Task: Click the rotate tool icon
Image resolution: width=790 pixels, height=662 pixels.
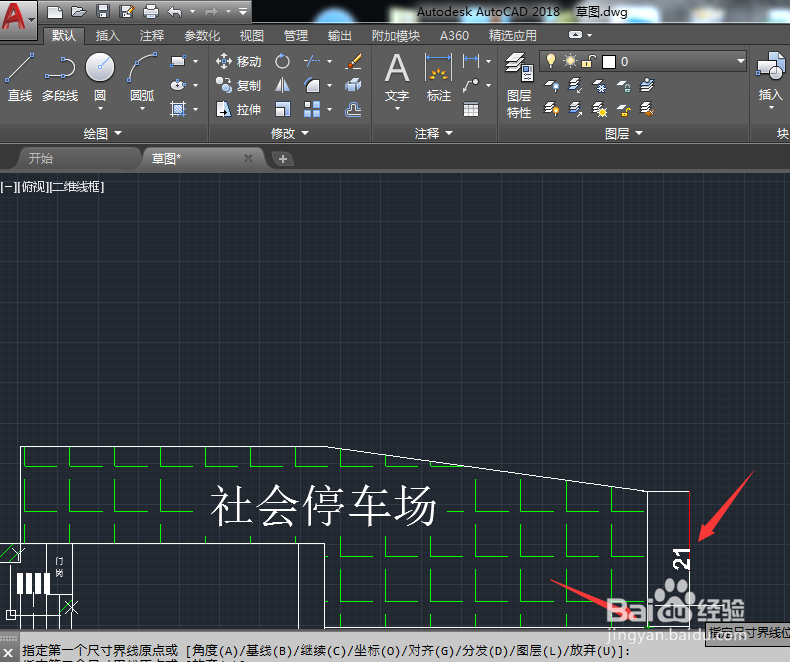Action: tap(282, 61)
